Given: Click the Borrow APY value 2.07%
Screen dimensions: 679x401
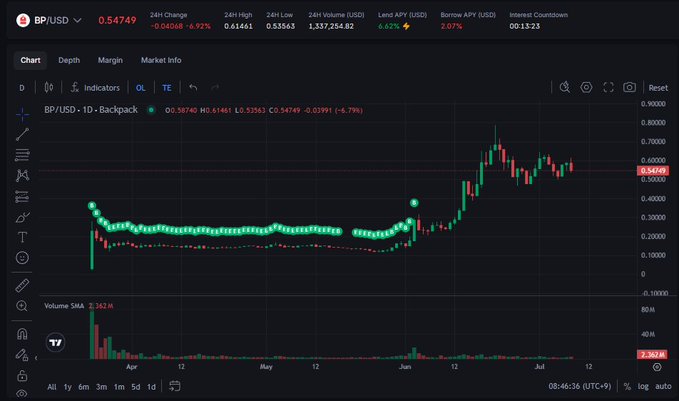Looking at the screenshot, I should click(x=451, y=26).
